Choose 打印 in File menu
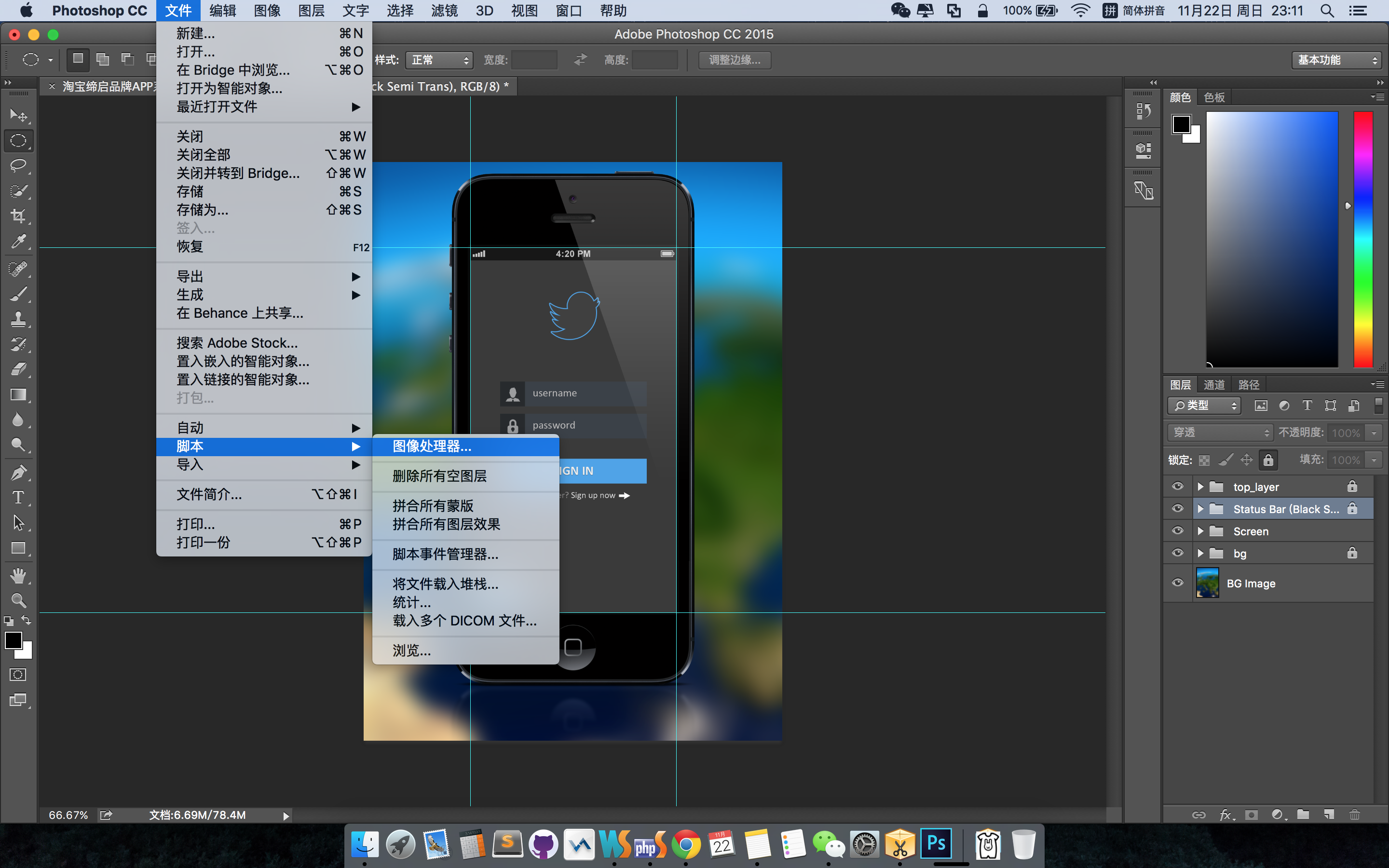The image size is (1389, 868). 264,524
